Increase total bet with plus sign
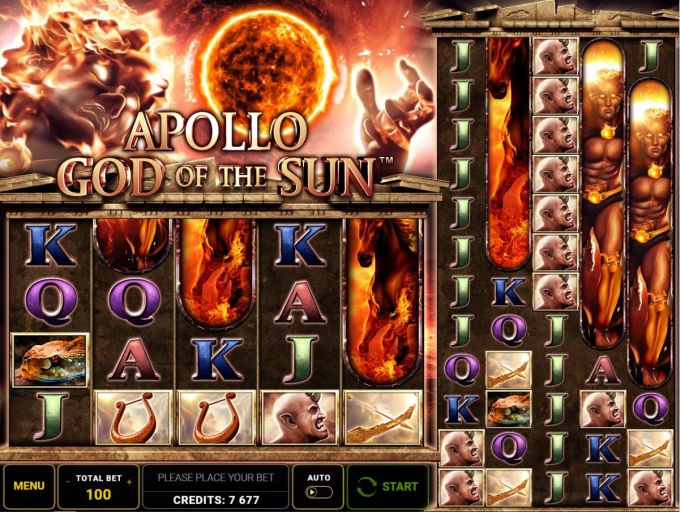Screen dimensions: 680x512 click(129, 482)
